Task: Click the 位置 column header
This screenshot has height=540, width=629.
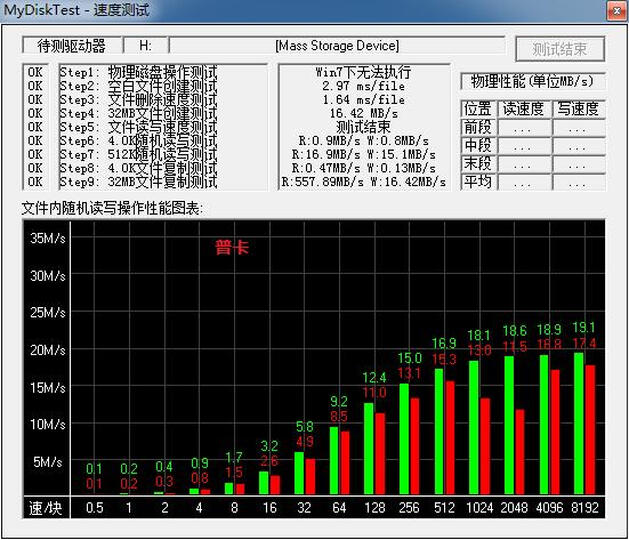Action: coord(478,109)
